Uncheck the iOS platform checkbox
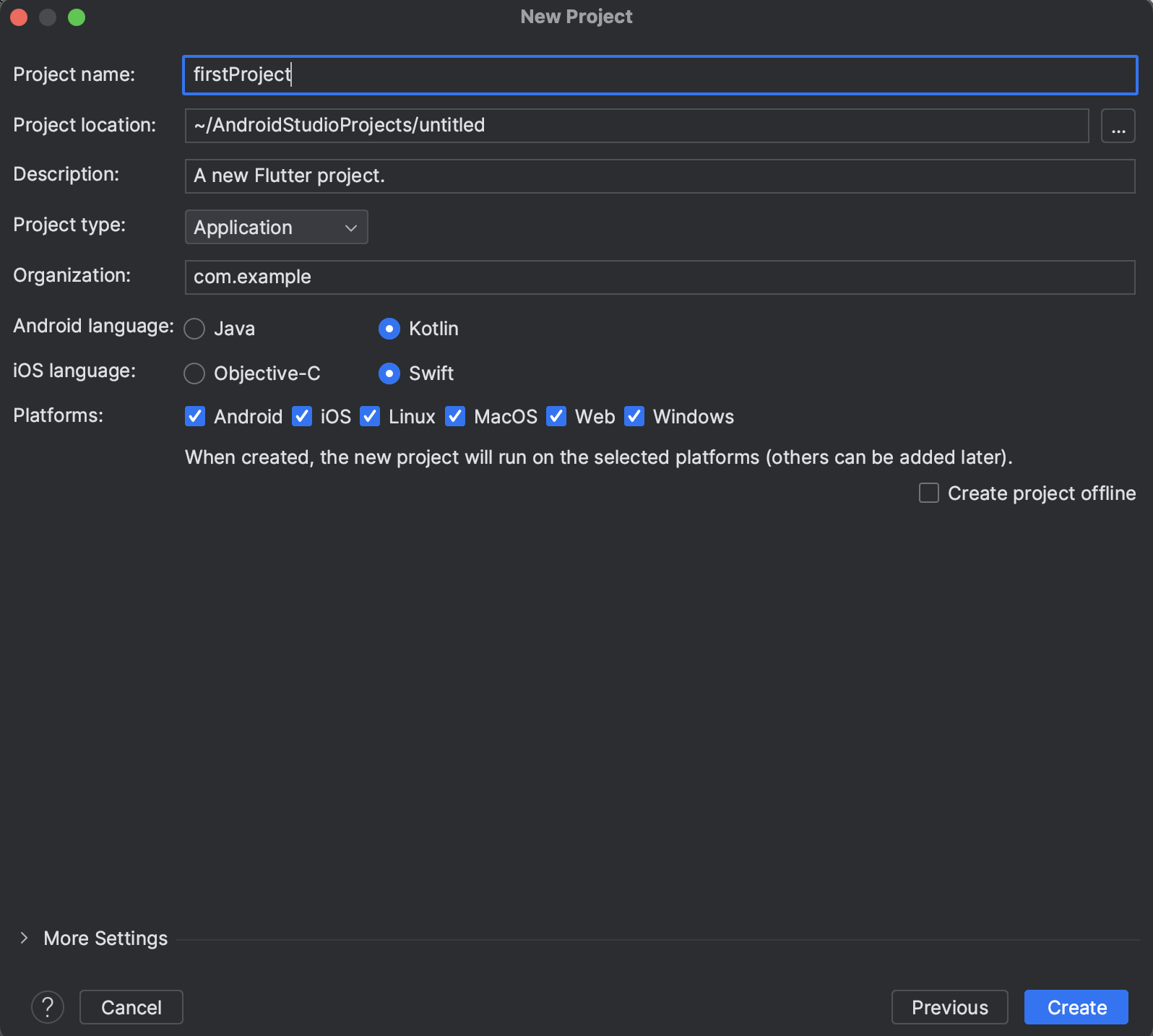Screen dimensions: 1153x1036 pyautogui.click(x=302, y=417)
